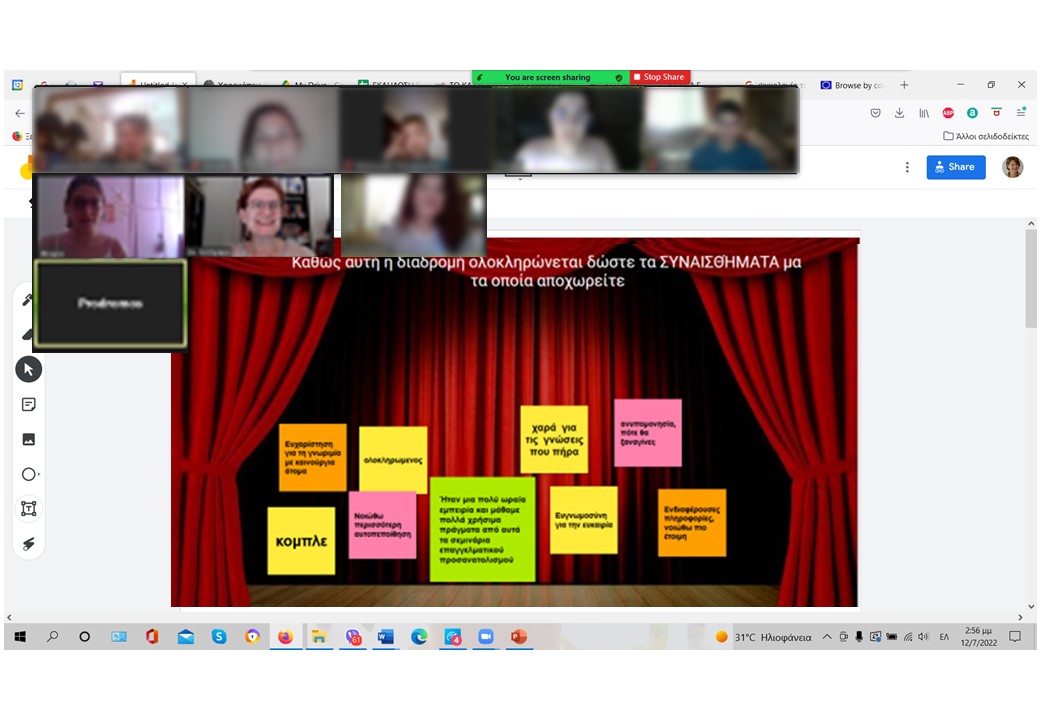1040x720 pixels.
Task: Click the Jamboard account profile avatar
Action: coord(1012,167)
